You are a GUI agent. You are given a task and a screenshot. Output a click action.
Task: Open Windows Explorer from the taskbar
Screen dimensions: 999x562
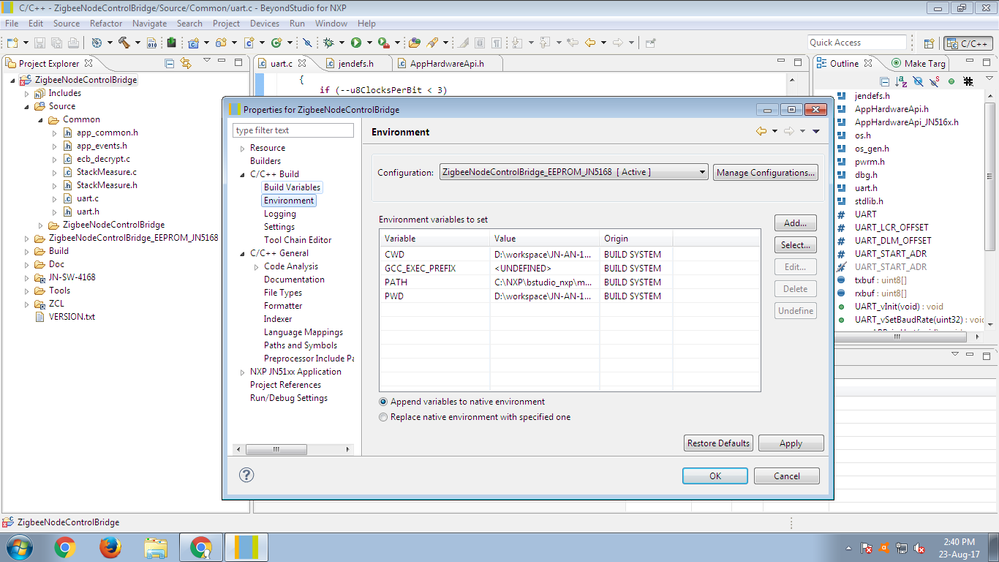[155, 547]
